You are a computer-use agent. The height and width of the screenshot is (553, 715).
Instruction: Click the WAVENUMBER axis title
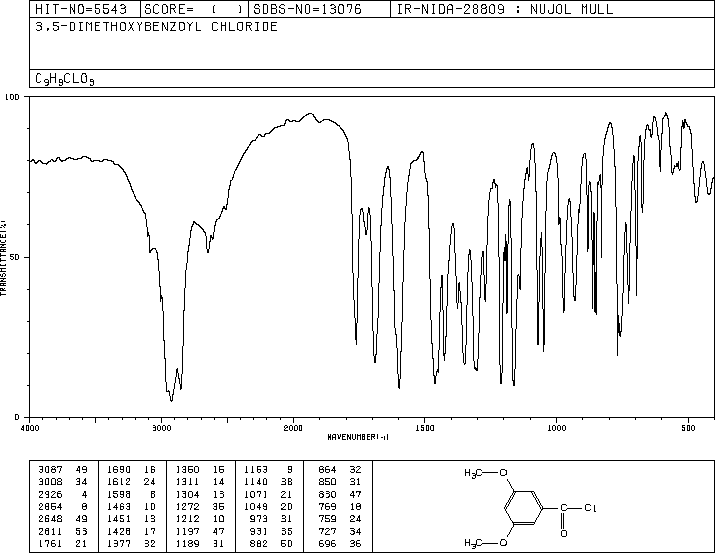[358, 437]
